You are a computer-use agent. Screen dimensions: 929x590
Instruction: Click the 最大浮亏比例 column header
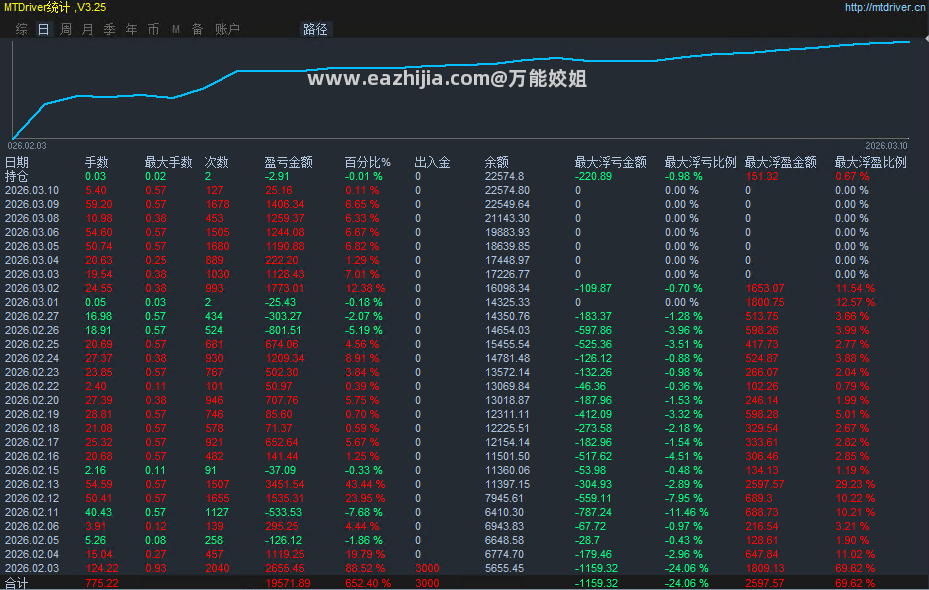(700, 162)
